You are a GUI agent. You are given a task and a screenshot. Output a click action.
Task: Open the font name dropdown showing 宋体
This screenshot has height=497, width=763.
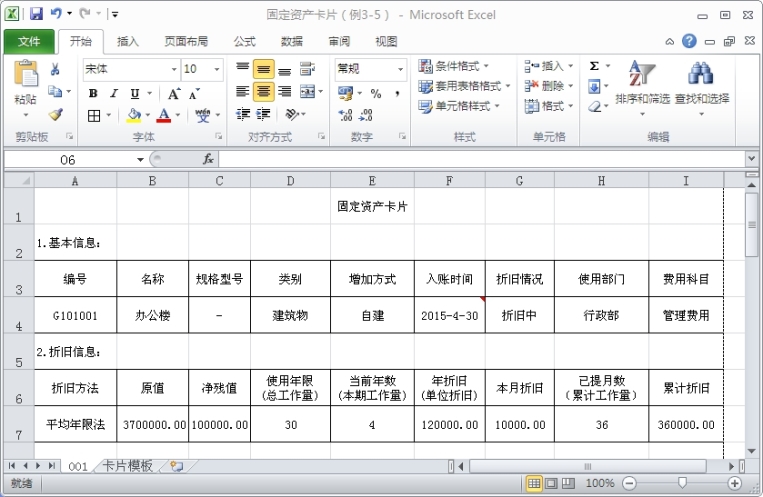(174, 69)
